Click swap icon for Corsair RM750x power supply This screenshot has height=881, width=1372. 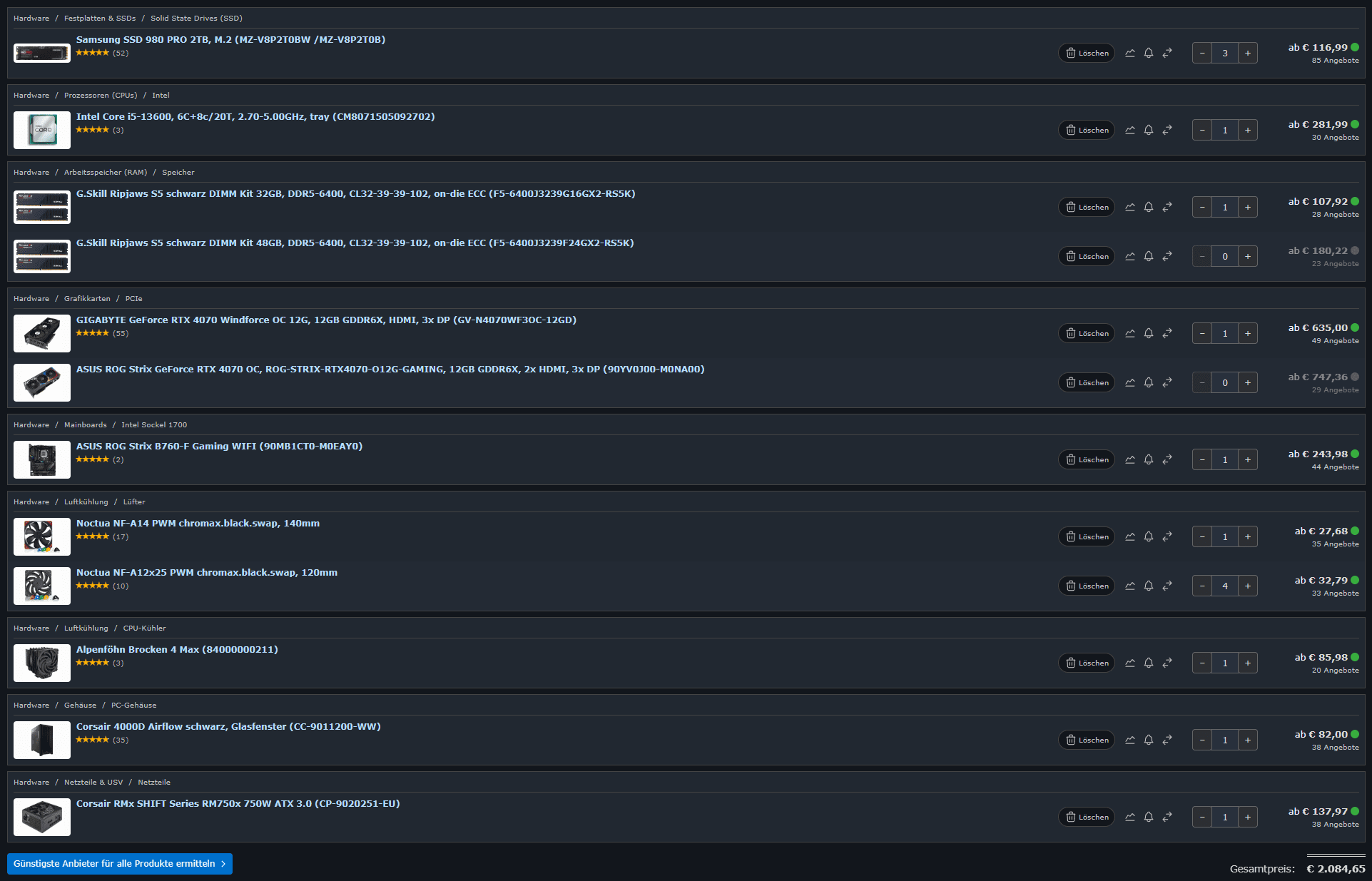[1167, 817]
